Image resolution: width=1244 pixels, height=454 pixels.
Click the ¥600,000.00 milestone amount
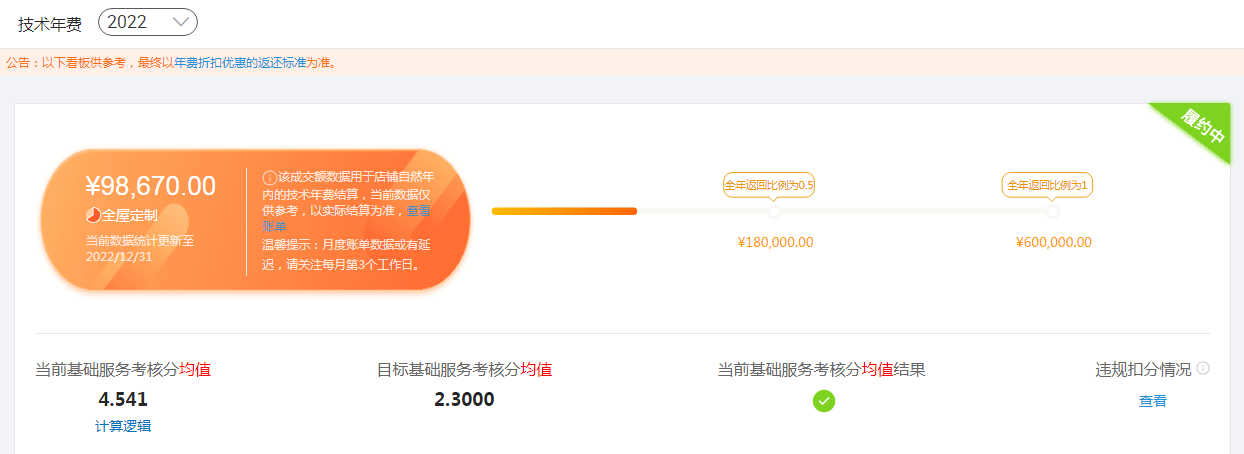(1054, 242)
